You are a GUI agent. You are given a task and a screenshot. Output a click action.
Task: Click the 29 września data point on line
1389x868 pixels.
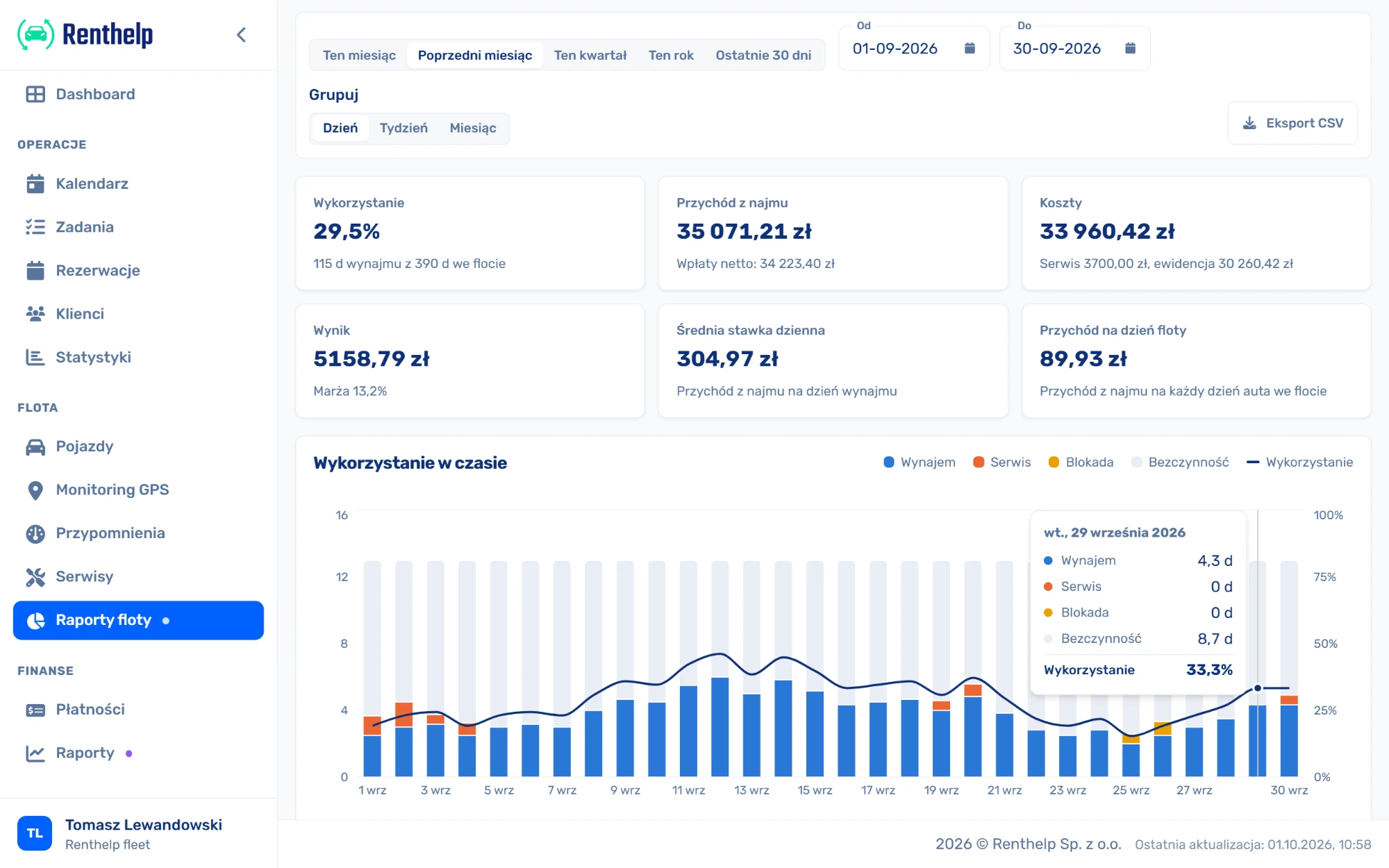pos(1258,688)
